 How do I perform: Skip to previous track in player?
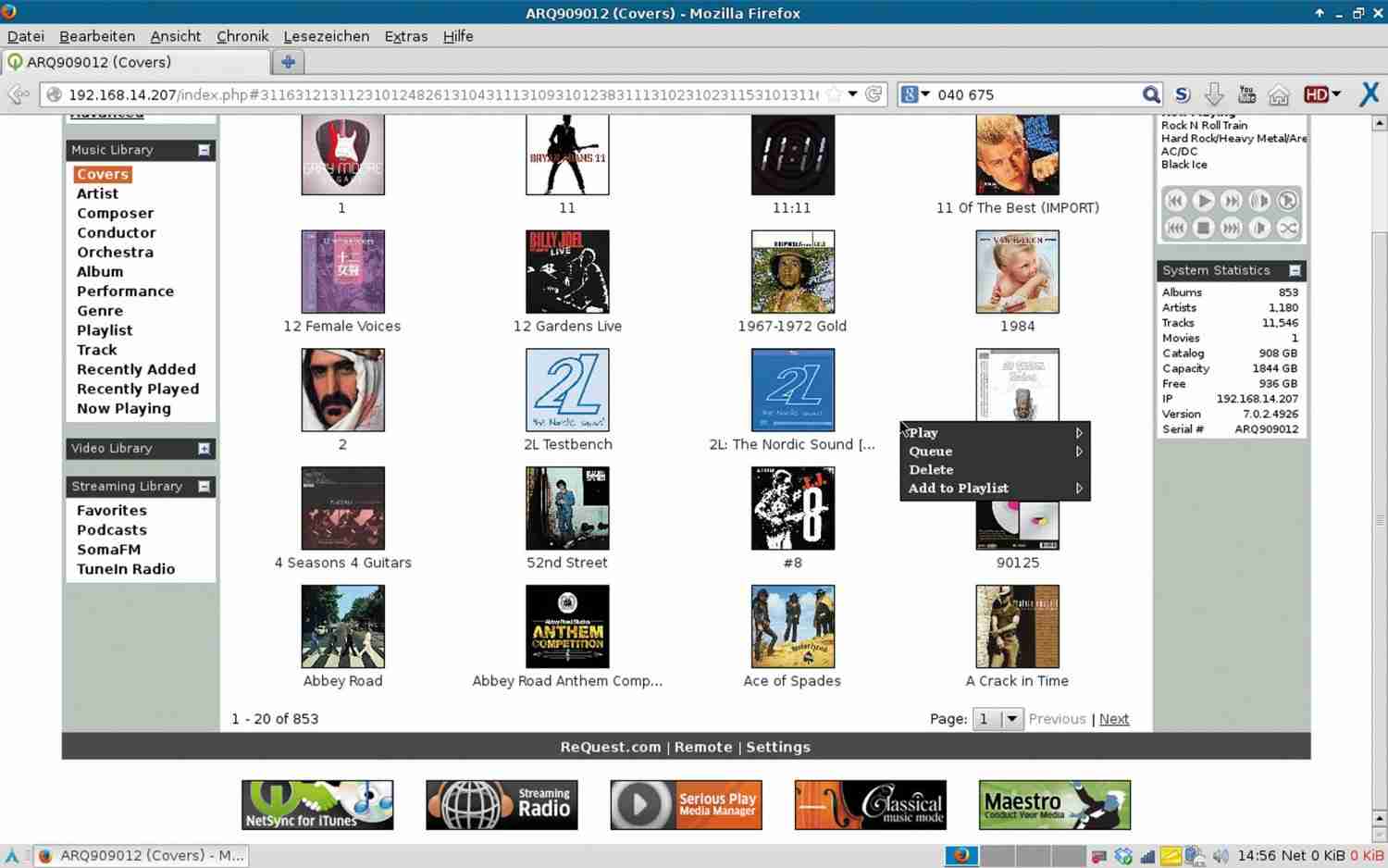click(x=1175, y=201)
